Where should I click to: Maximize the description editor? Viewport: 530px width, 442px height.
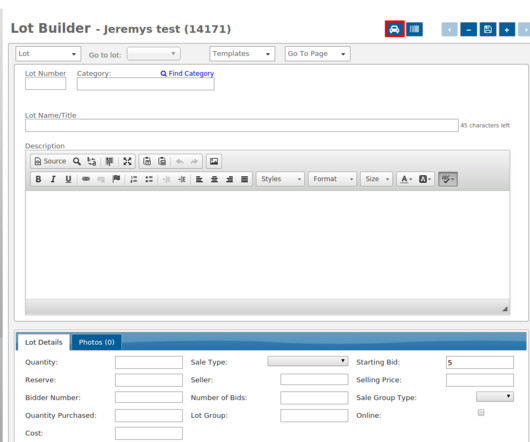pyautogui.click(x=127, y=161)
